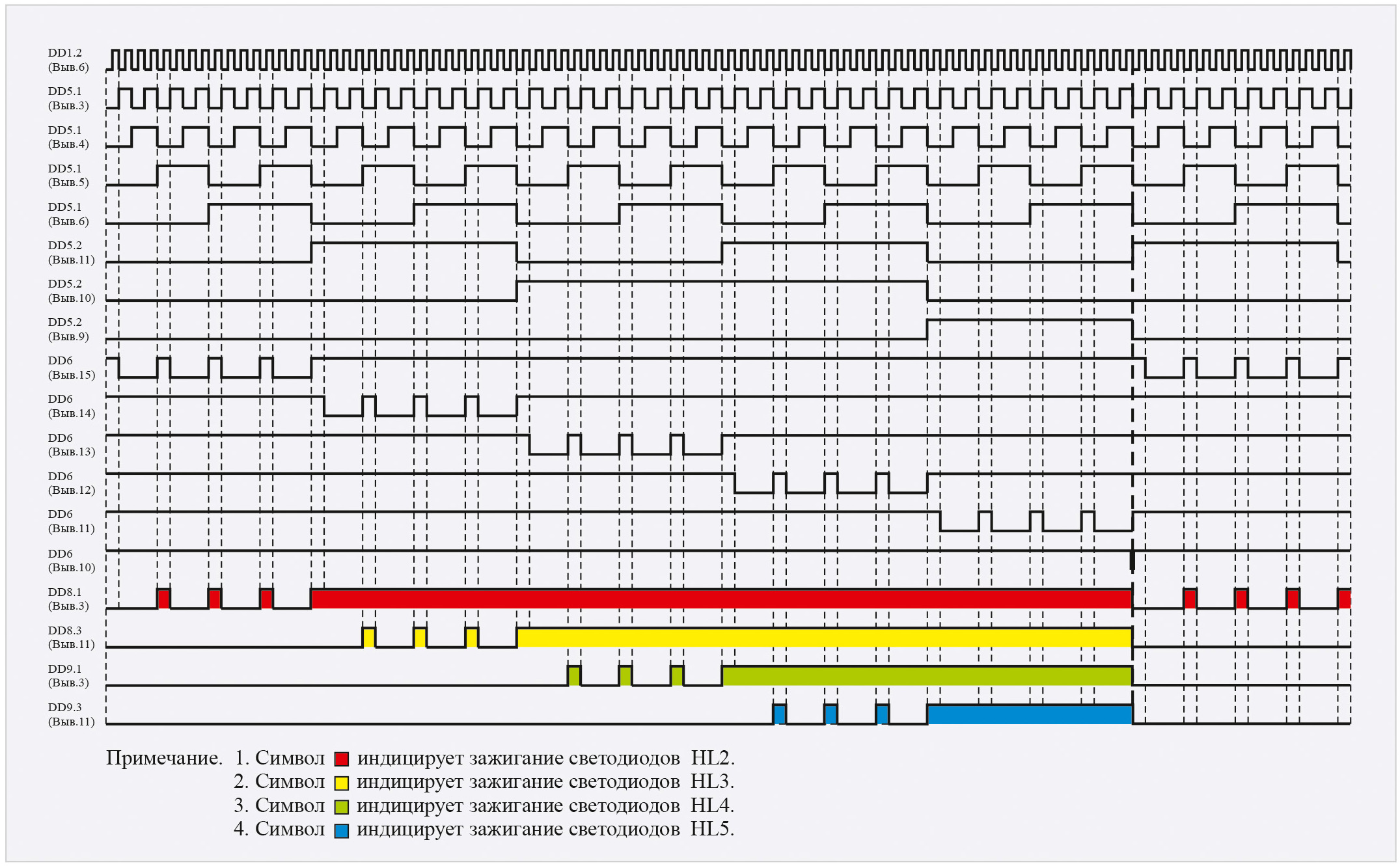Click the blue HL5 legend swatch

341,831
